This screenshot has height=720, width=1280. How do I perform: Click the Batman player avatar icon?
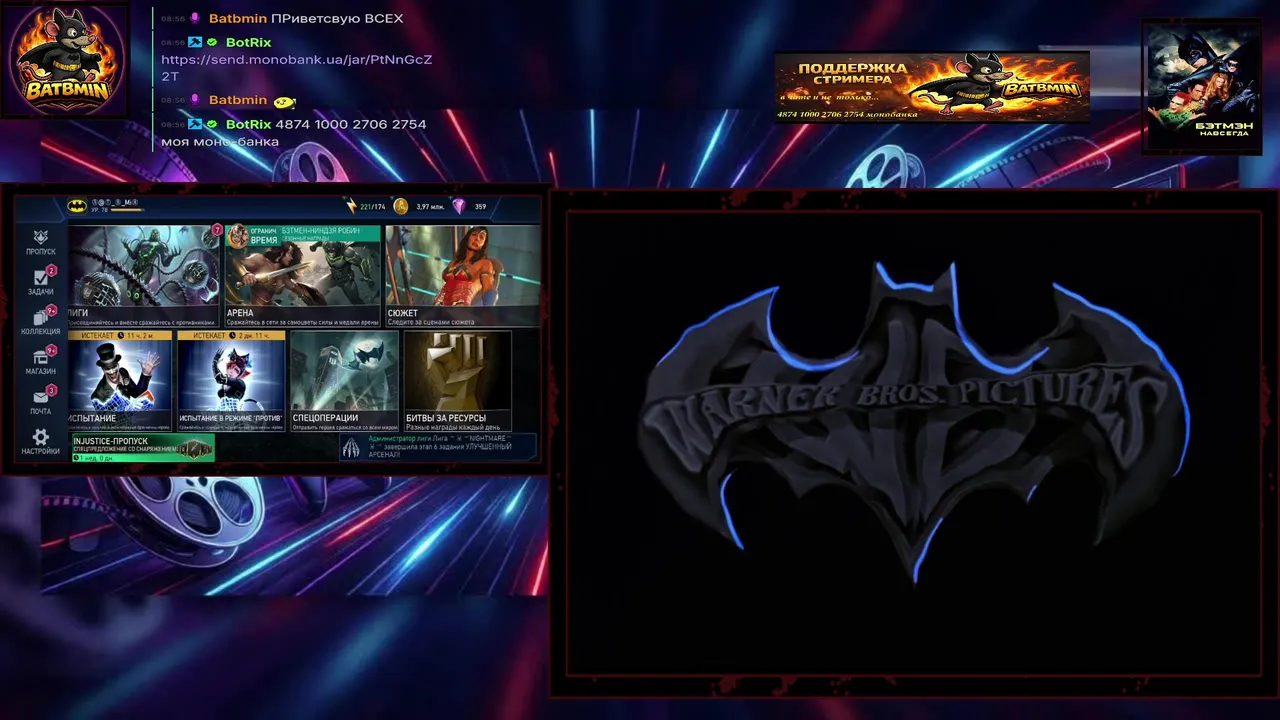(76, 206)
